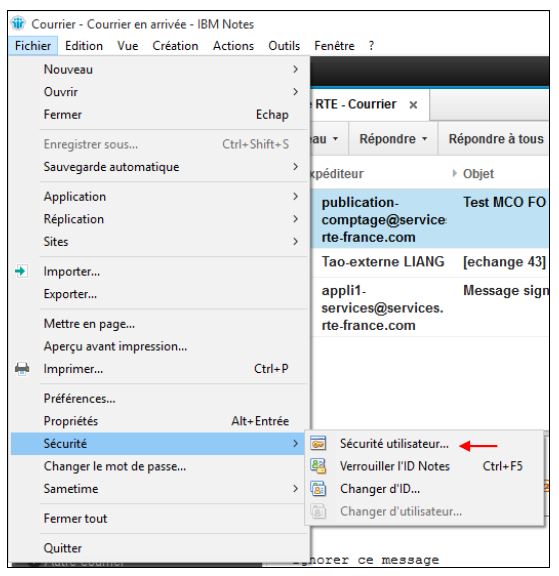
Task: Click the Sécurité utilisateur key icon
Action: pos(318,443)
